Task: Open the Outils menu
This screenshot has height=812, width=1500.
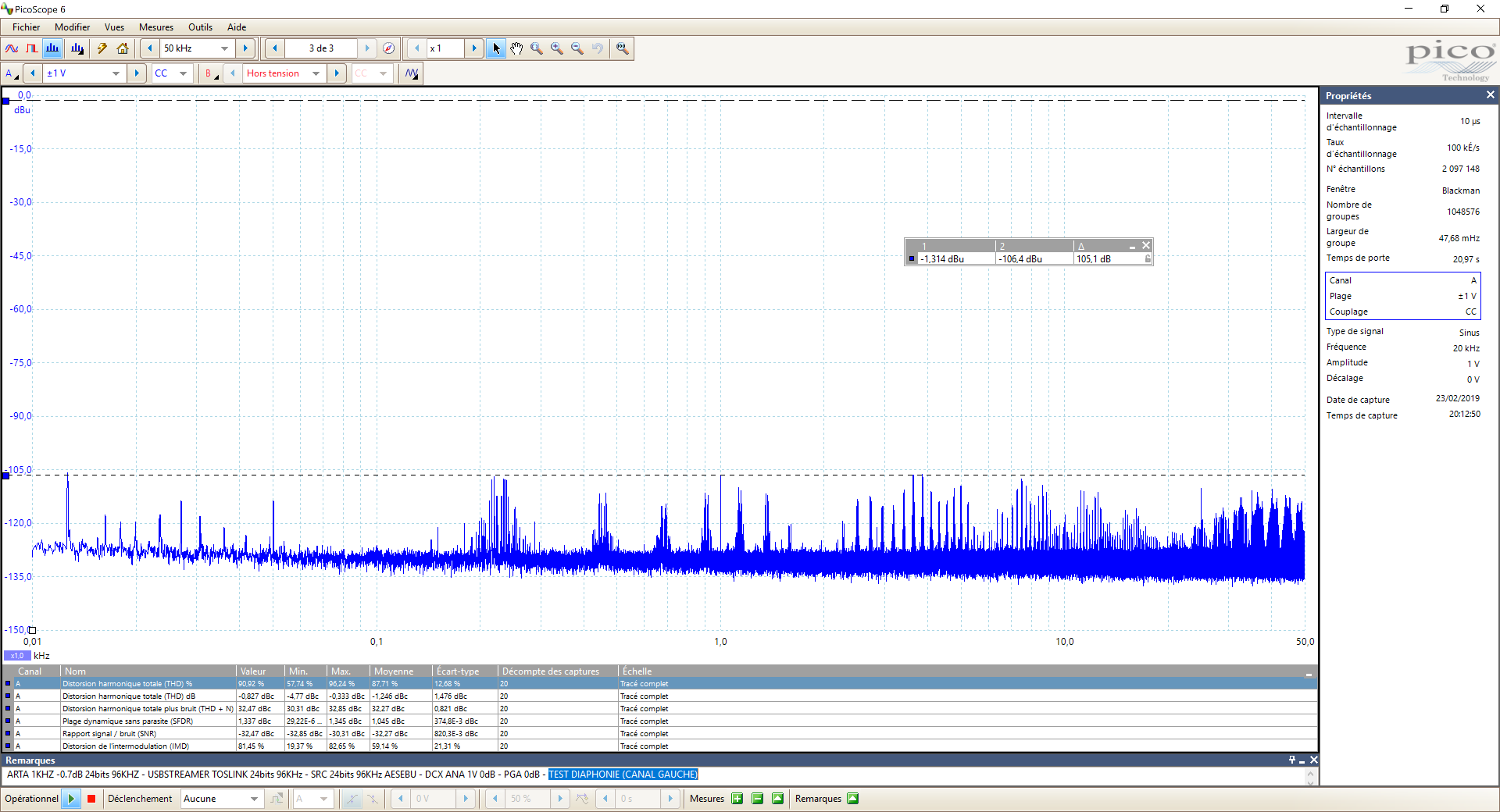Action: click(201, 27)
